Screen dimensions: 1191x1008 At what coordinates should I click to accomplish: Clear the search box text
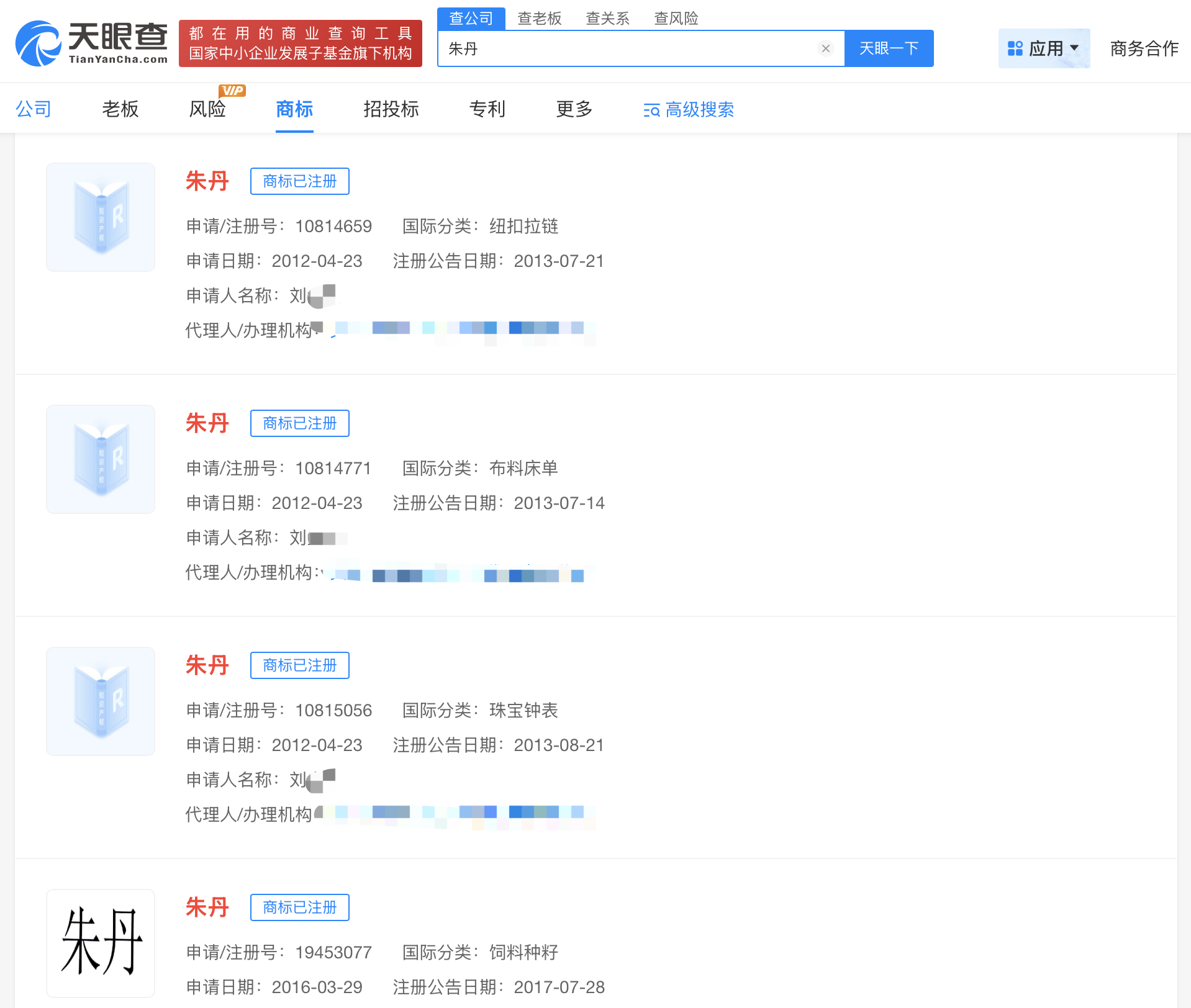(825, 48)
